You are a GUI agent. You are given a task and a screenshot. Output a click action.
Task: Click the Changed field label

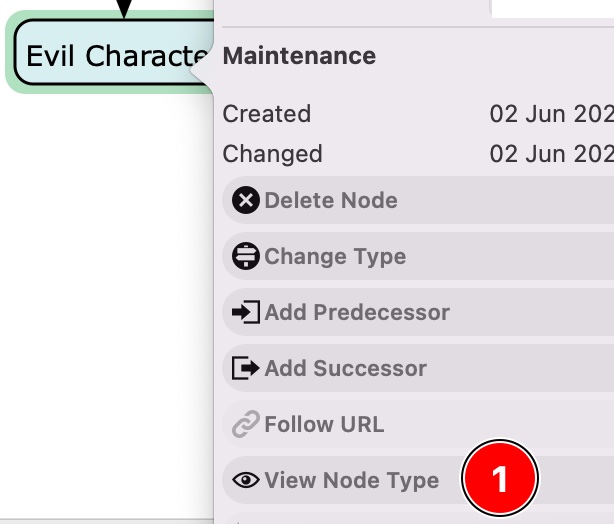272,154
